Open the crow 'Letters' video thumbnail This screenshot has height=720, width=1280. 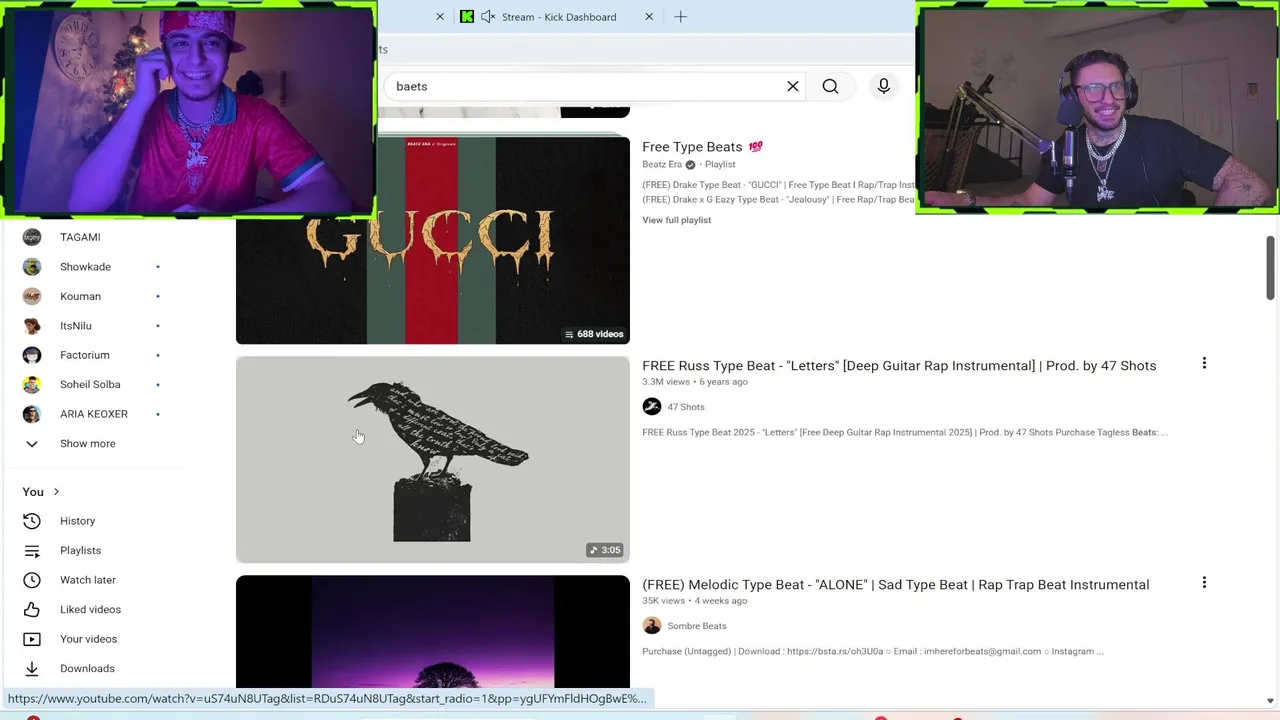pos(433,460)
